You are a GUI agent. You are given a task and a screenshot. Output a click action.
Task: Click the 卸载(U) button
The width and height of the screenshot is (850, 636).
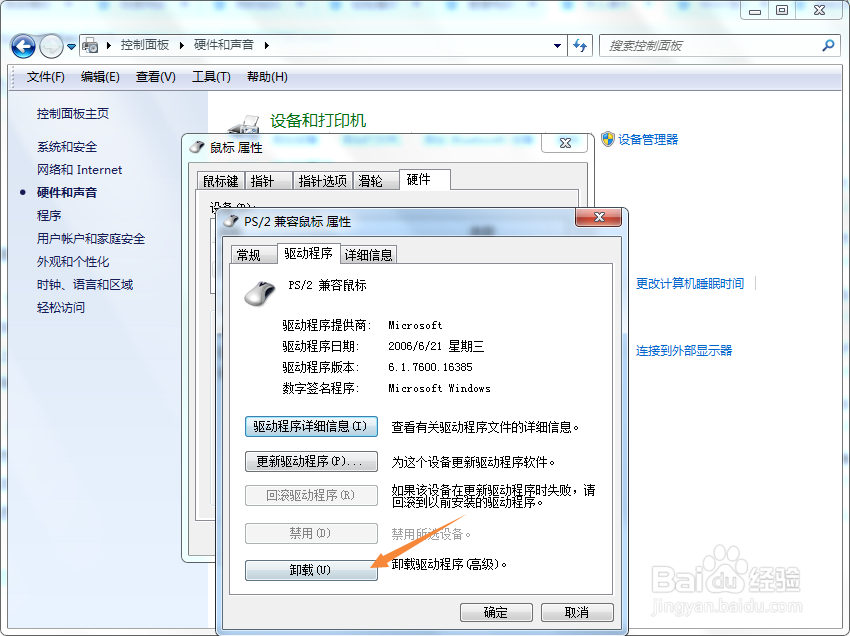coord(311,570)
